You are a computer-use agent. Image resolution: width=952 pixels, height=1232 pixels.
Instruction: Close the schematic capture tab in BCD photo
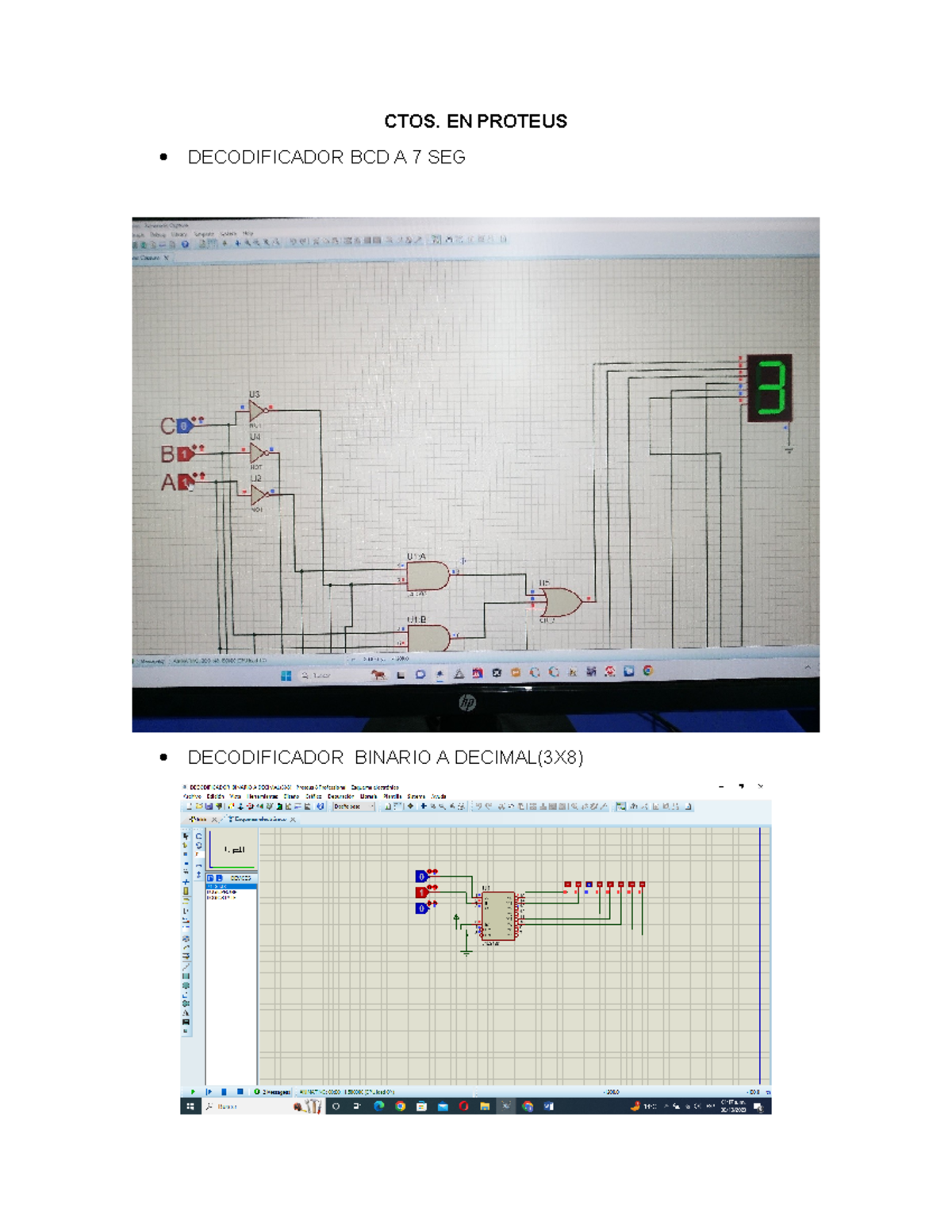[x=167, y=258]
